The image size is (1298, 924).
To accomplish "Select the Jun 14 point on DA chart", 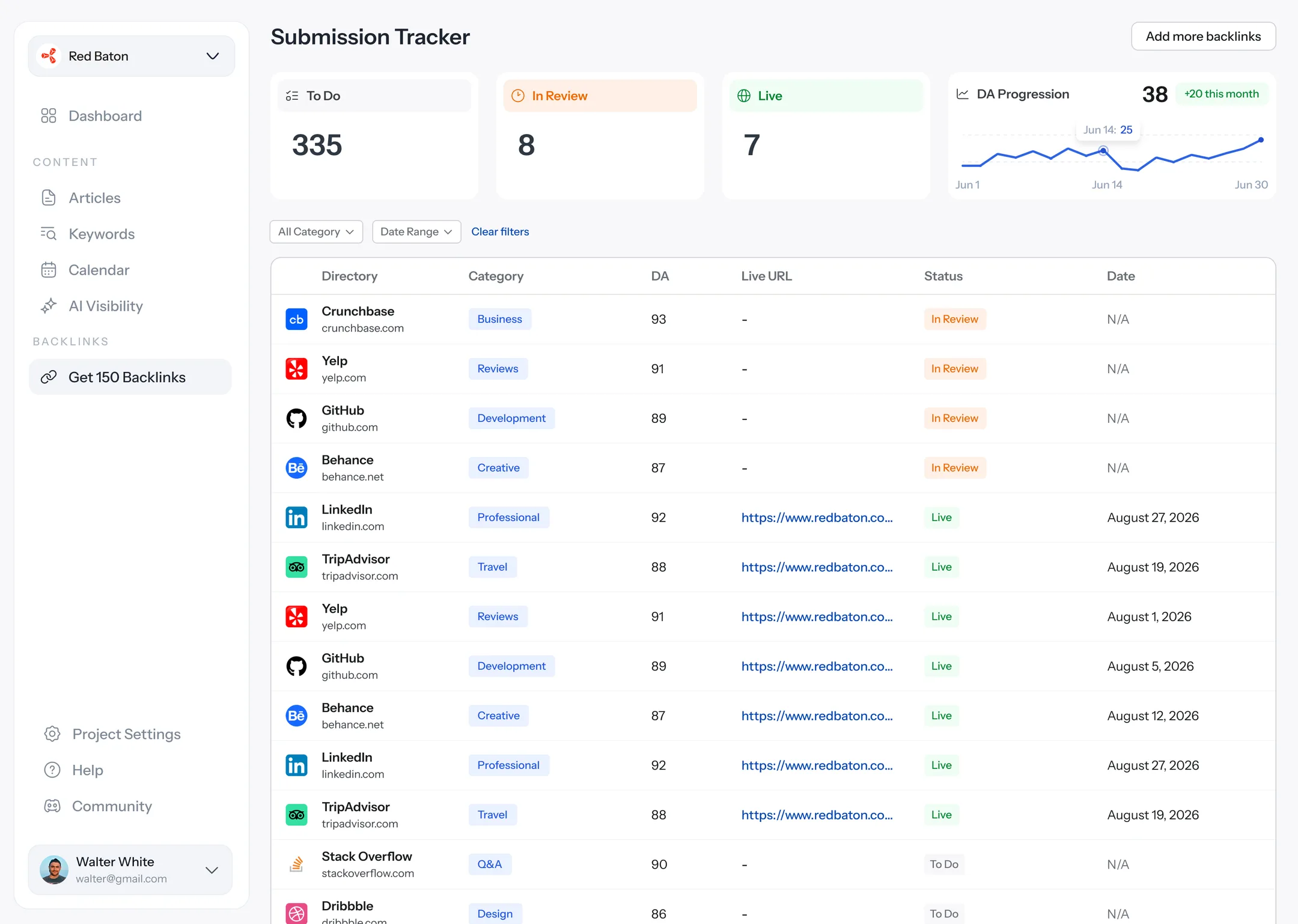I will [x=1103, y=151].
